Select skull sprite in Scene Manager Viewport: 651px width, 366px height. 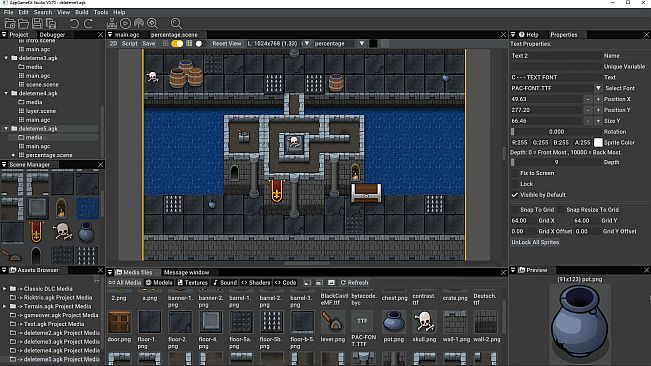click(62, 232)
